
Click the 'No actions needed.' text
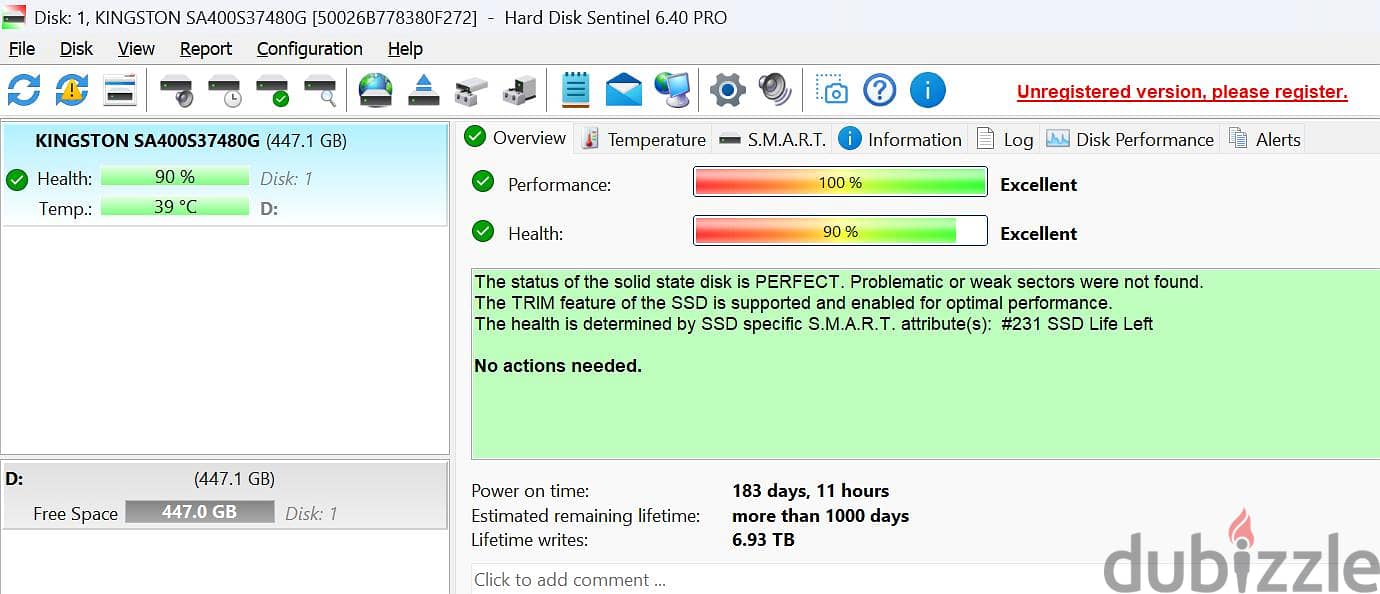pos(558,366)
